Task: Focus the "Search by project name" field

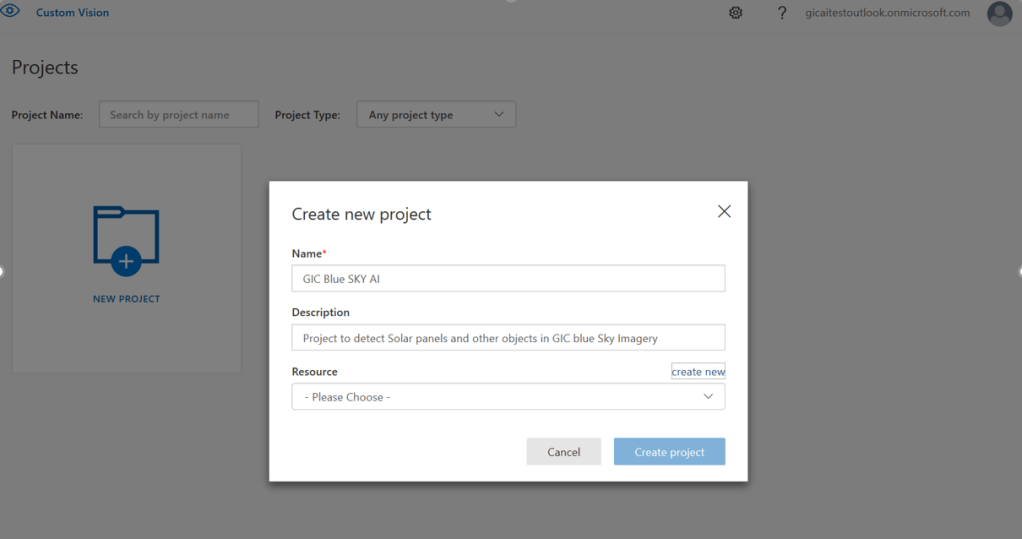Action: click(178, 115)
